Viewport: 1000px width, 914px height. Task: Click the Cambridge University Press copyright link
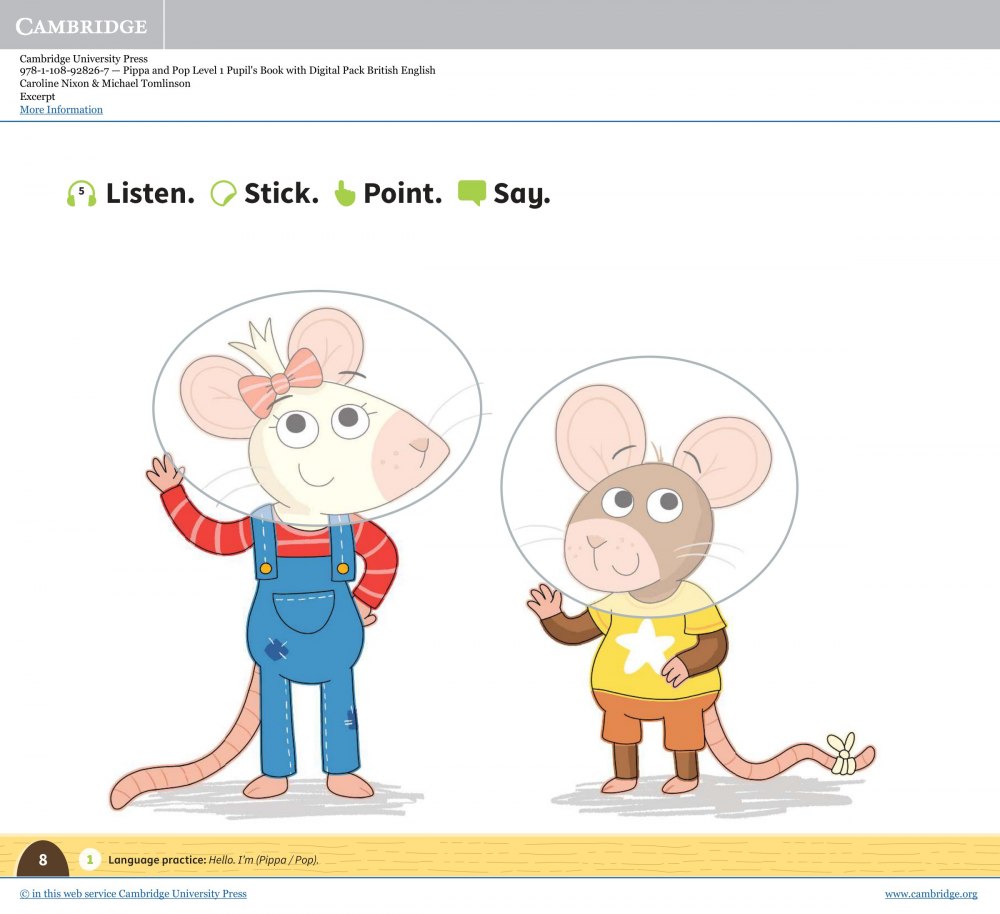(133, 894)
